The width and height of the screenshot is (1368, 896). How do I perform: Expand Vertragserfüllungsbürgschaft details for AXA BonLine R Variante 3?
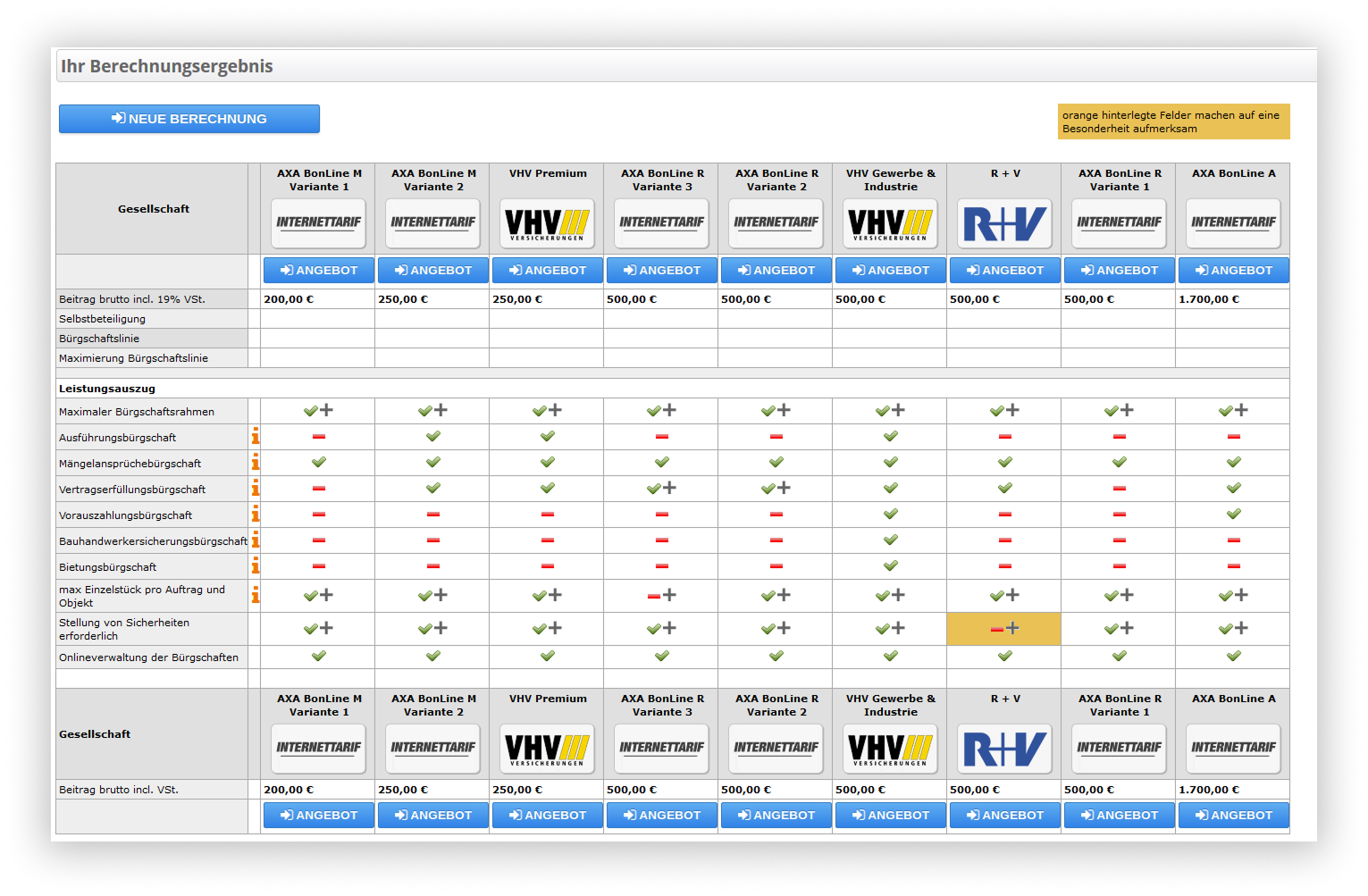pyautogui.click(x=670, y=488)
